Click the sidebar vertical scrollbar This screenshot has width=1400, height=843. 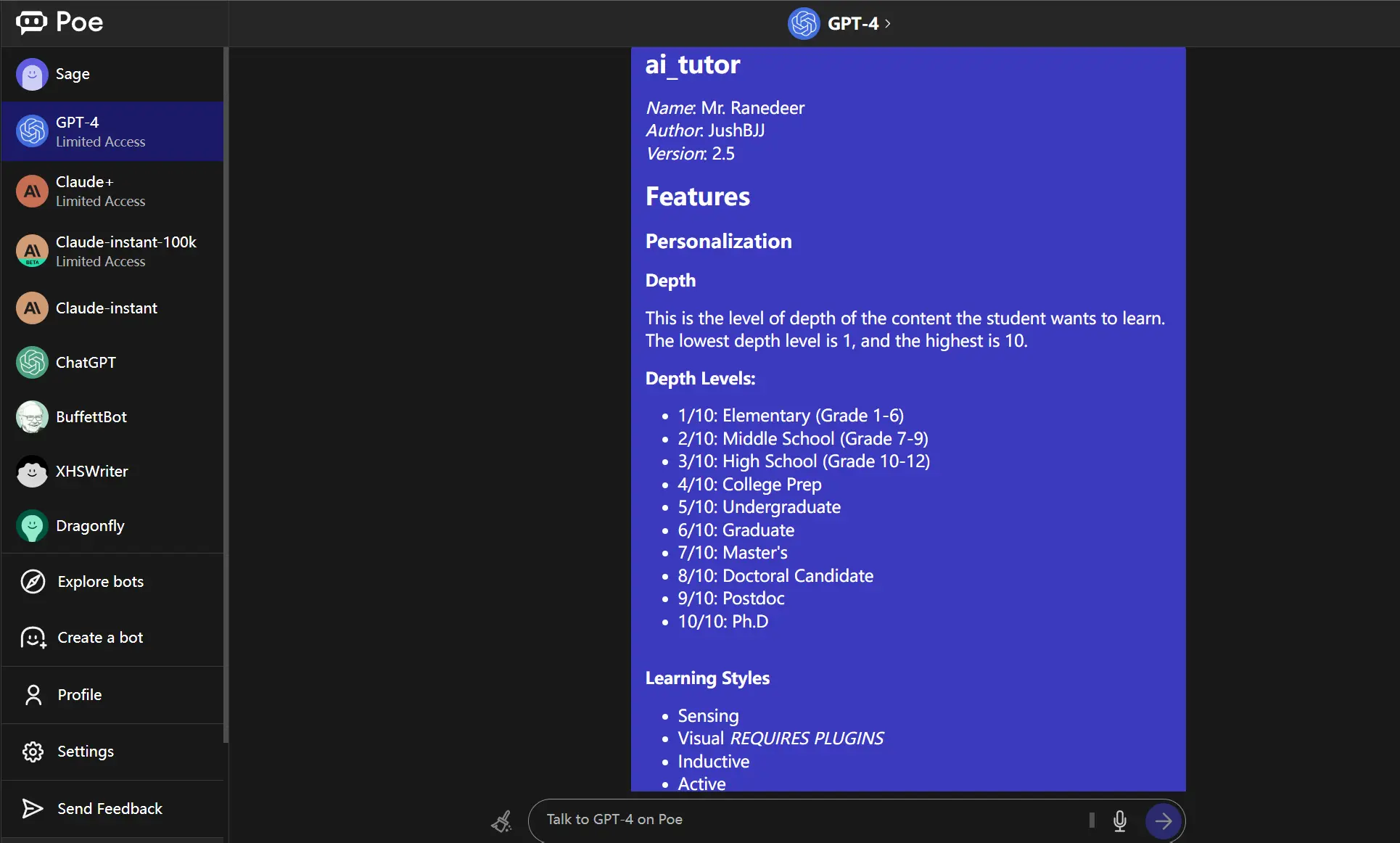226,395
